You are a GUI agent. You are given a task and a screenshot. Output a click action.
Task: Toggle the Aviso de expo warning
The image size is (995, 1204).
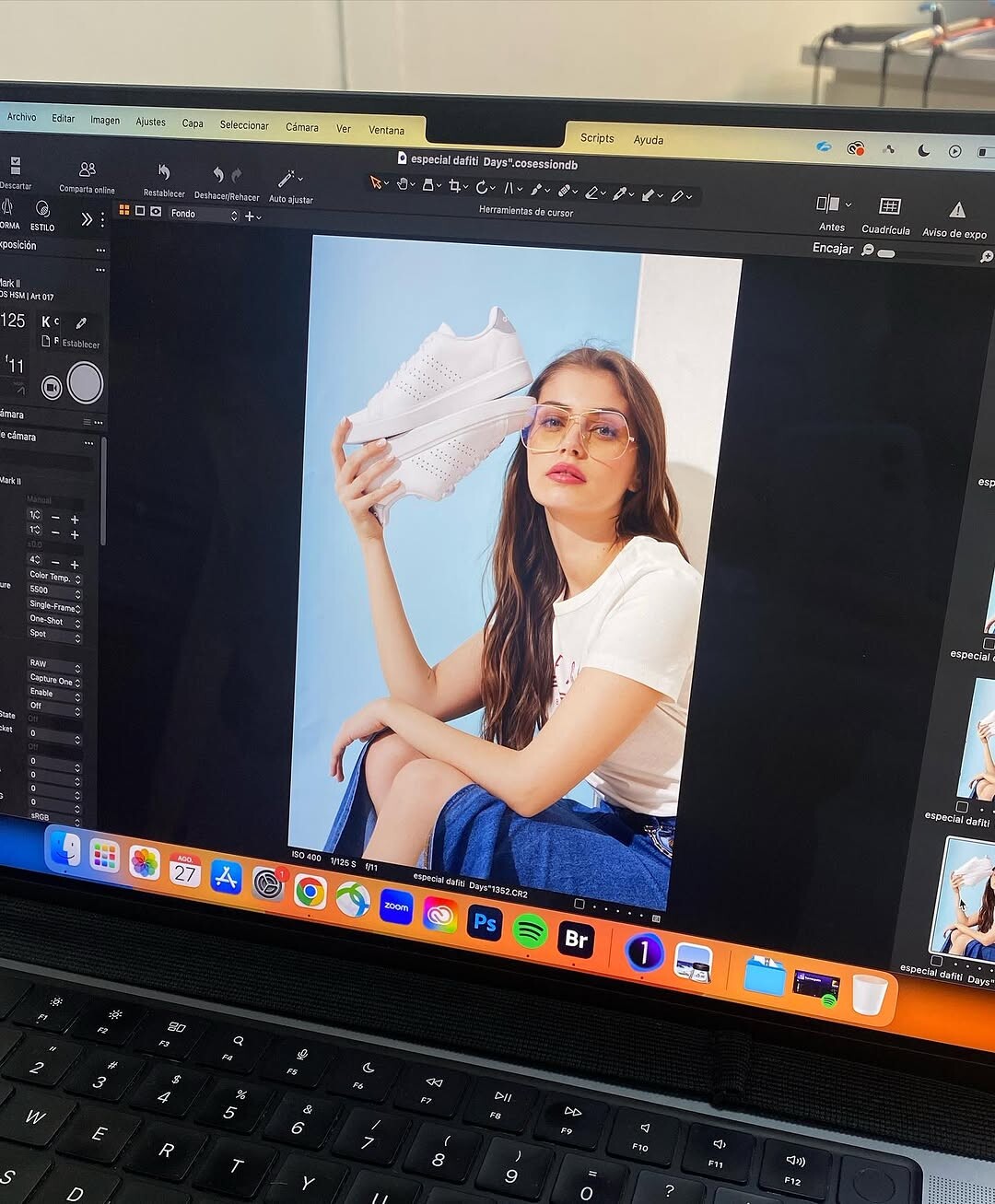tap(957, 210)
